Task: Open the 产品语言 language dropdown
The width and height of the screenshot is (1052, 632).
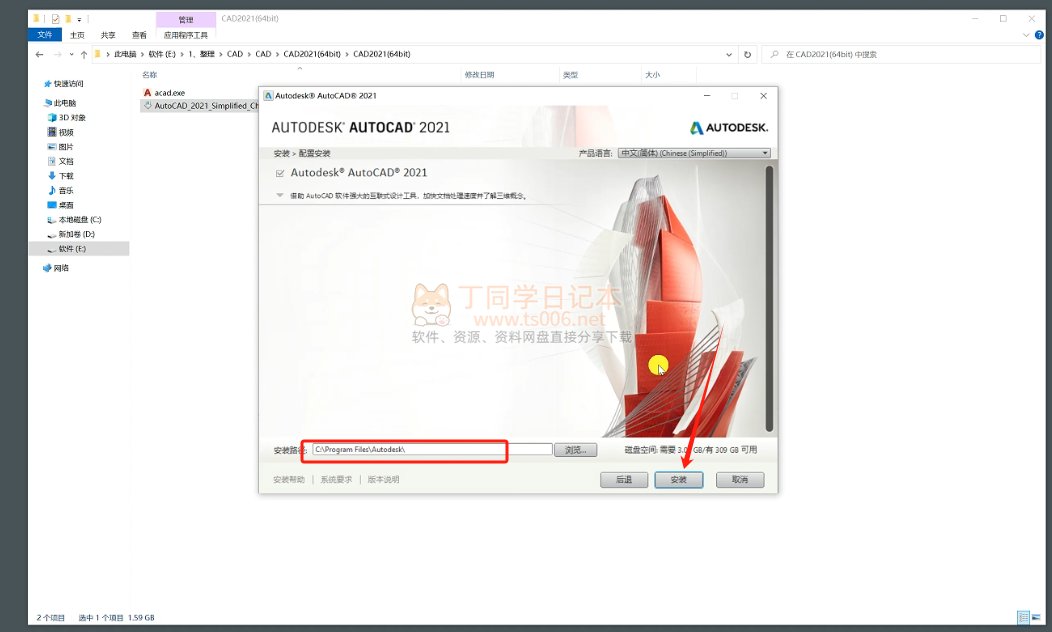Action: click(x=694, y=153)
